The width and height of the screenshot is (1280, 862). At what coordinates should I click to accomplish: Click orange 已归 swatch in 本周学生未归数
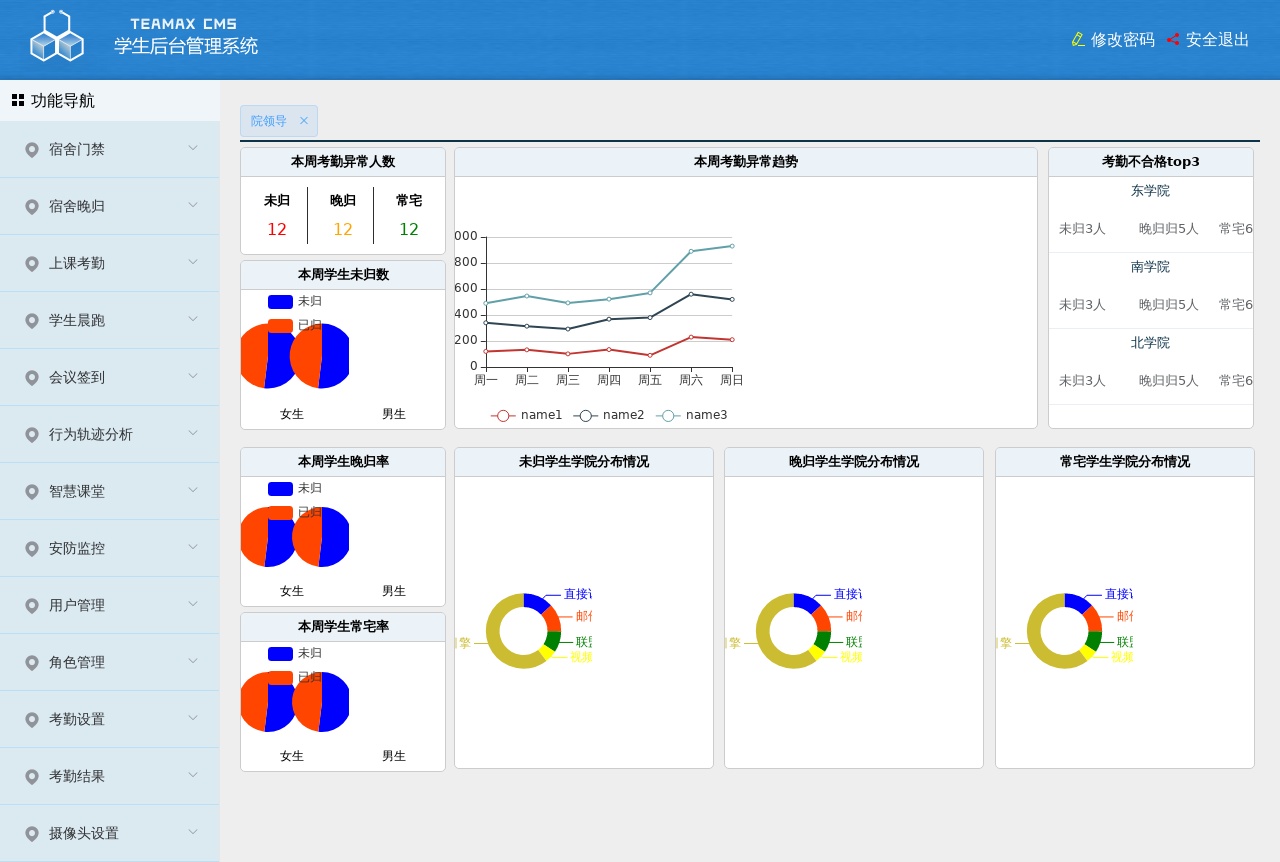tap(280, 325)
